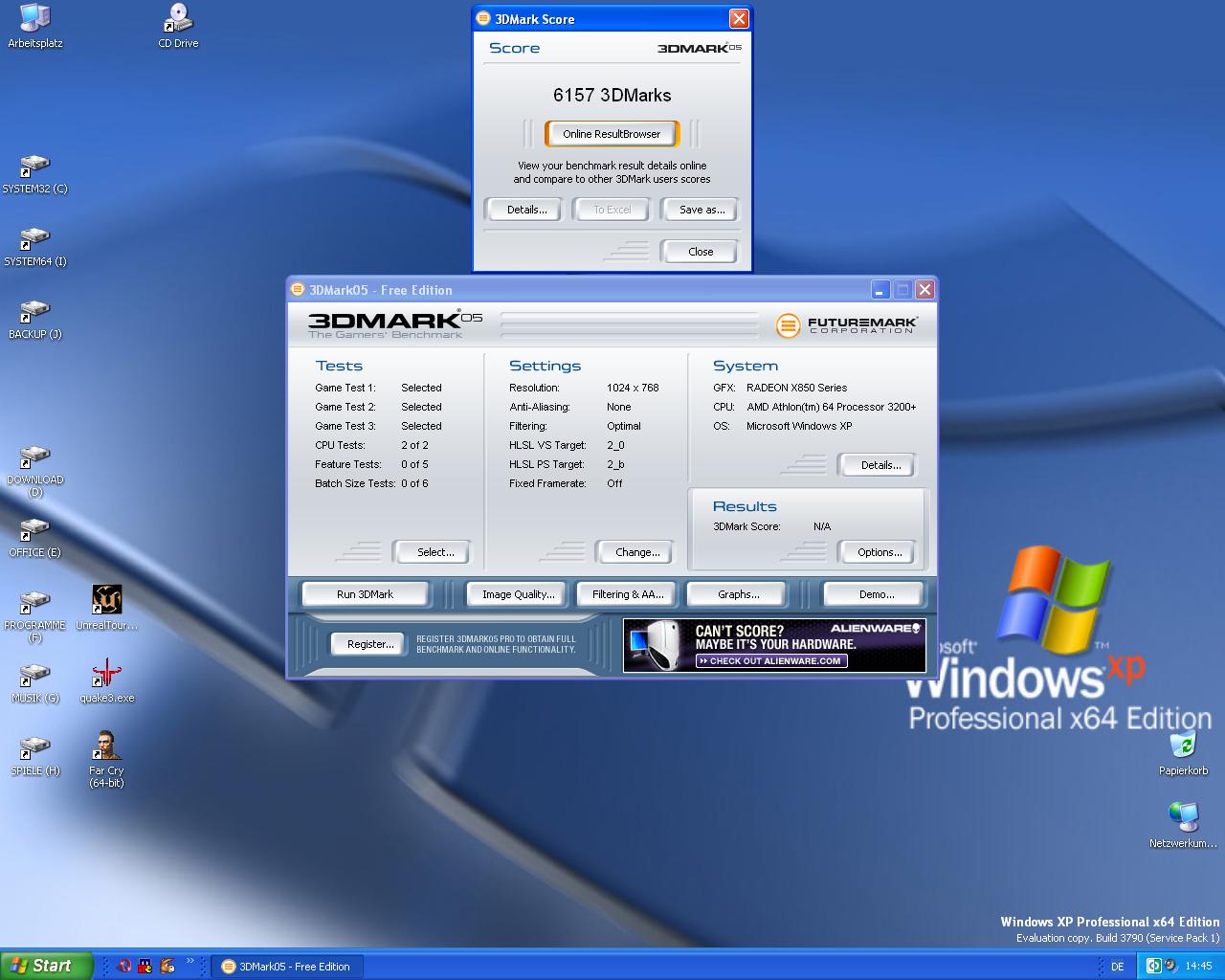
Task: Click the 1024 x 768 resolution value
Action: coord(633,388)
